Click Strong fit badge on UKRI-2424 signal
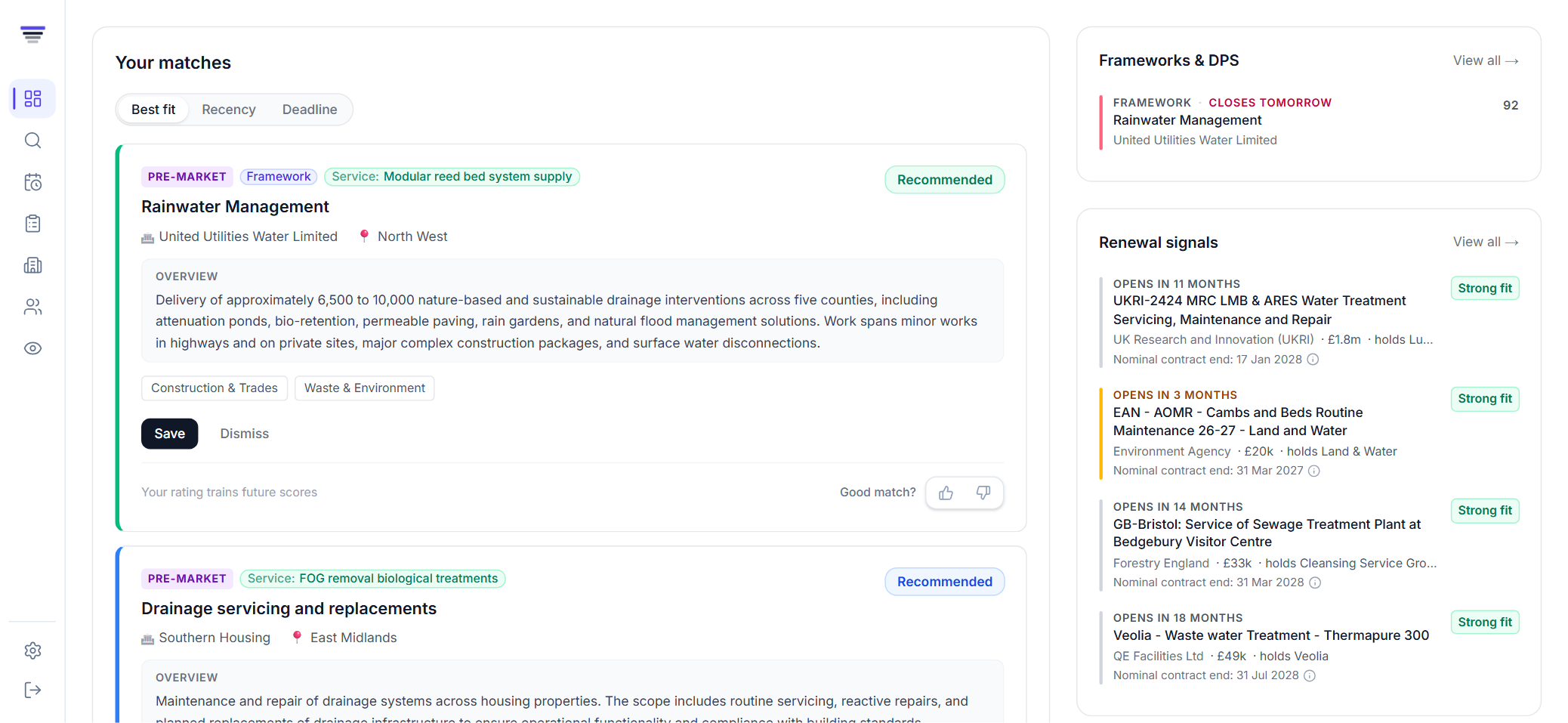This screenshot has width=1568, height=723. 1485,288
